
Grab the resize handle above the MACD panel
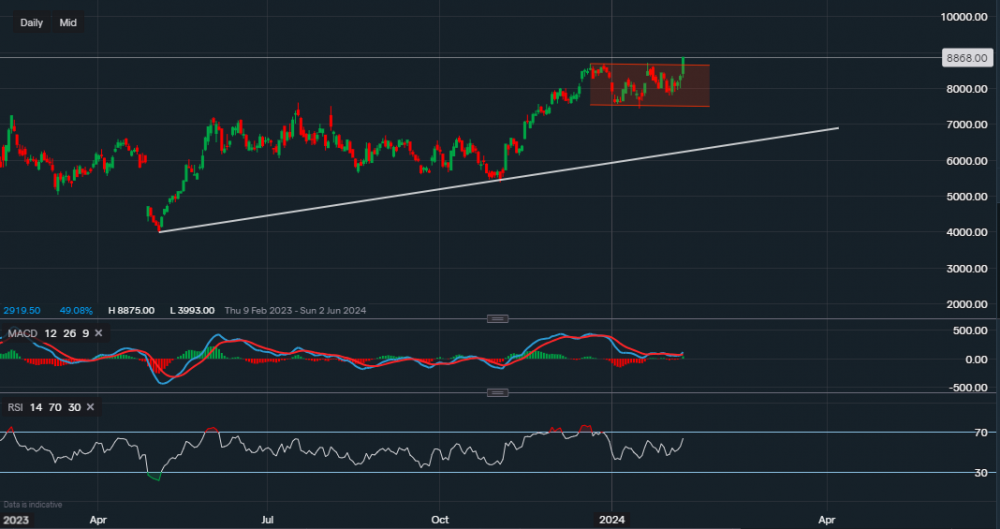(497, 318)
